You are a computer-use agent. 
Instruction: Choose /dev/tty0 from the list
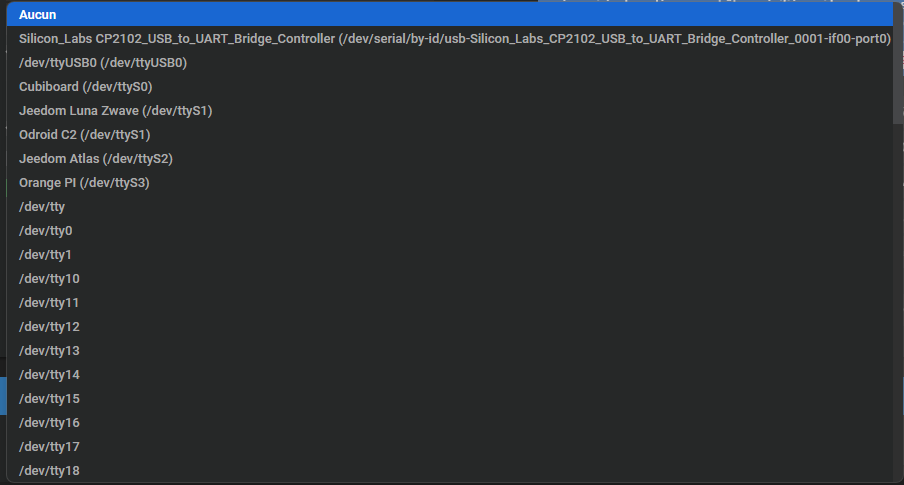pyautogui.click(x=45, y=231)
